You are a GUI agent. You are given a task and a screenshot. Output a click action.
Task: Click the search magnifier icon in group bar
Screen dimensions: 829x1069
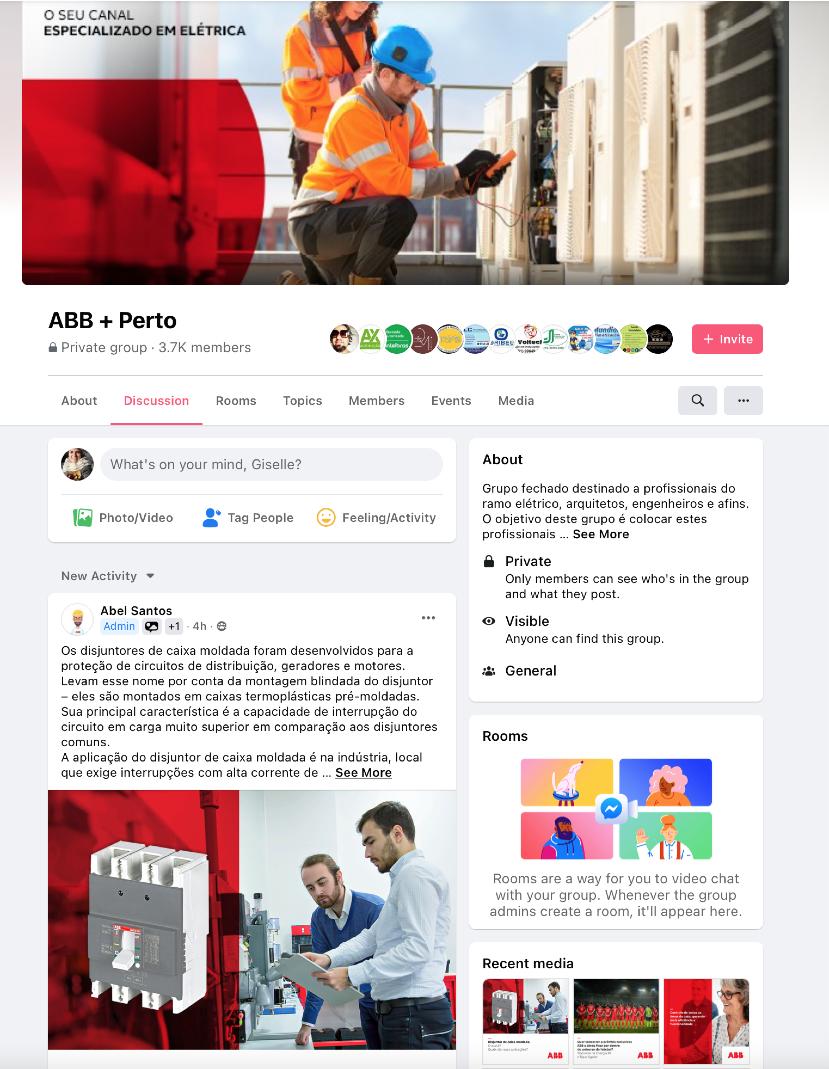coord(697,400)
